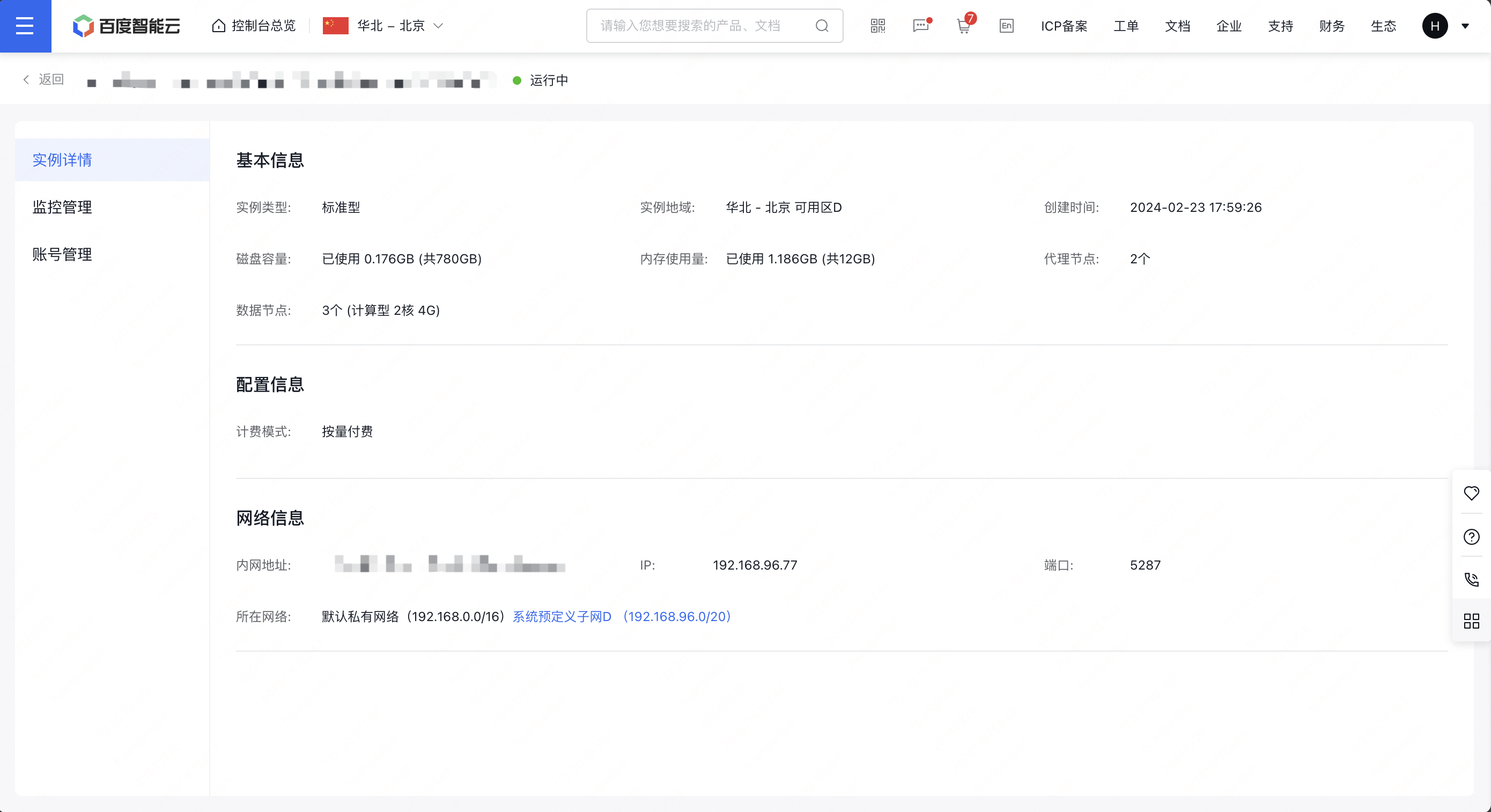Image resolution: width=1491 pixels, height=812 pixels.
Task: Open 生态 menu
Action: (1383, 26)
